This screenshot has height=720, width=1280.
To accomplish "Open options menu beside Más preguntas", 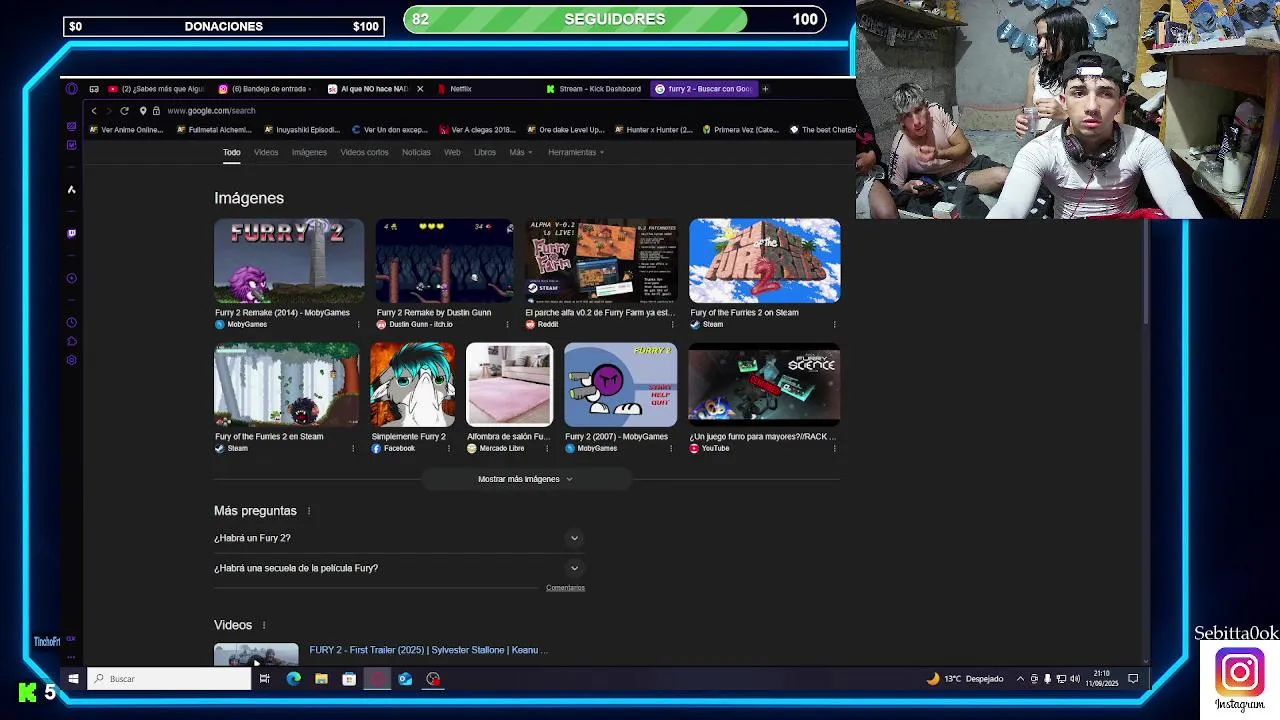I will point(309,511).
